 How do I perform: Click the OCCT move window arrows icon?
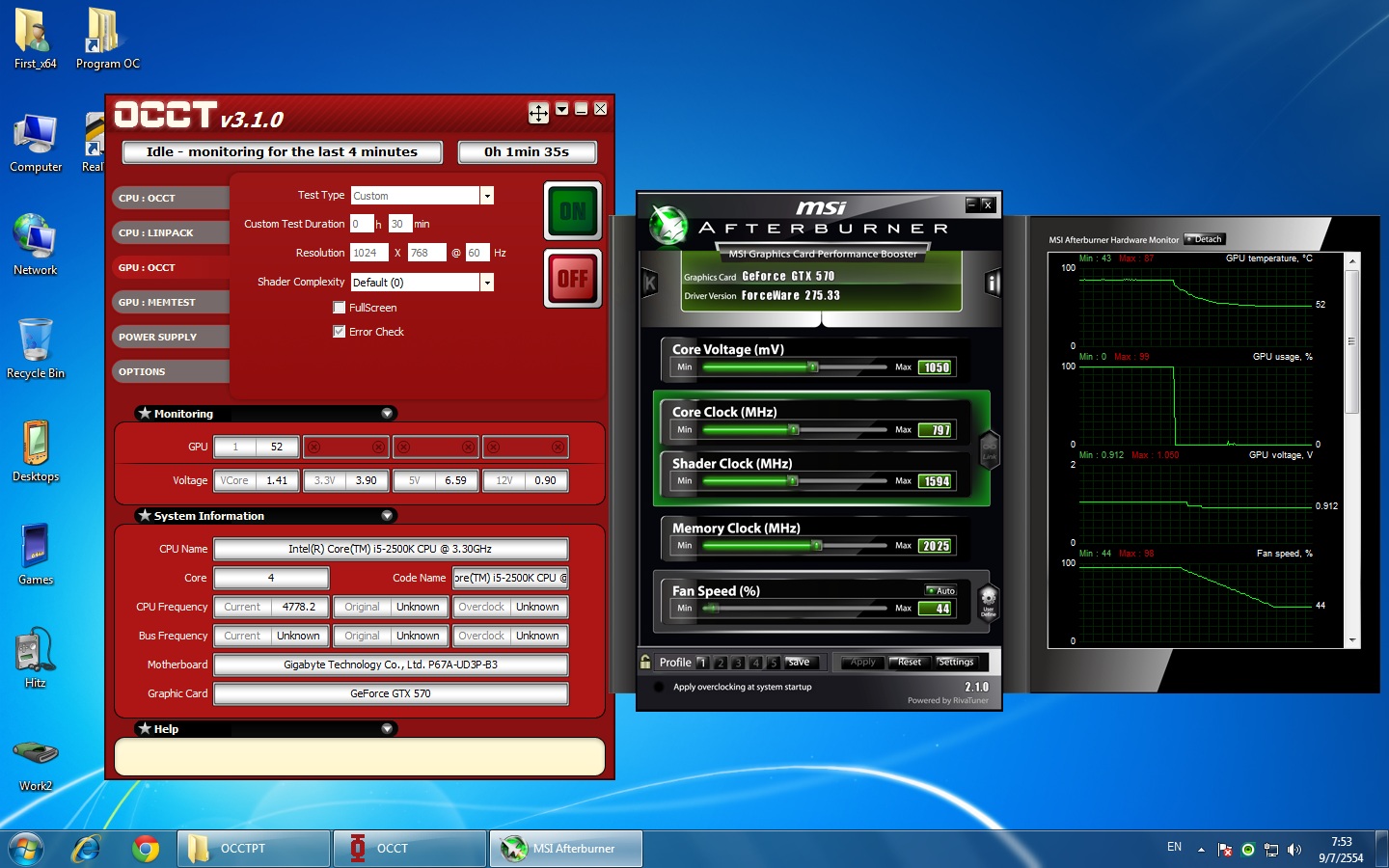point(538,113)
